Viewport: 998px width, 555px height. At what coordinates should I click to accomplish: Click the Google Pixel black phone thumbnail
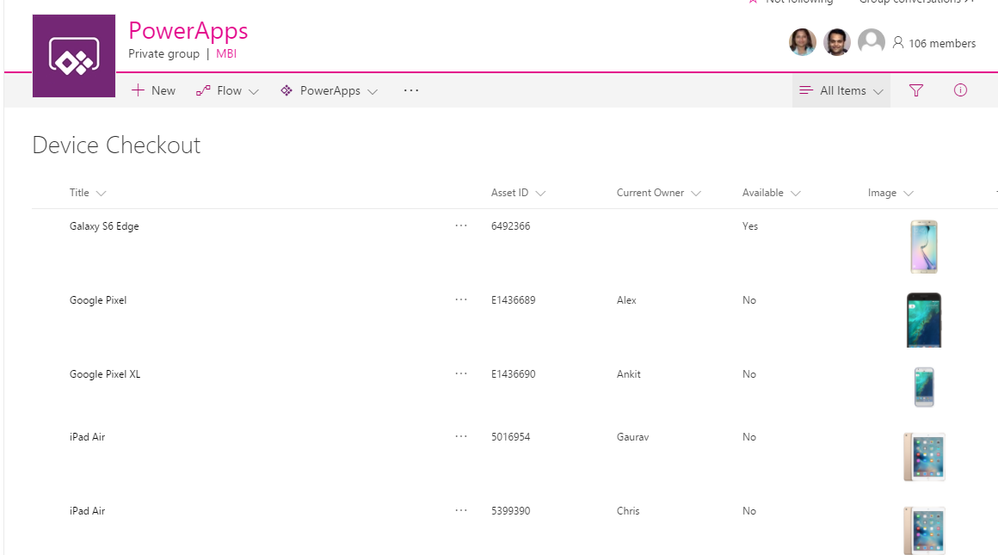[924, 320]
